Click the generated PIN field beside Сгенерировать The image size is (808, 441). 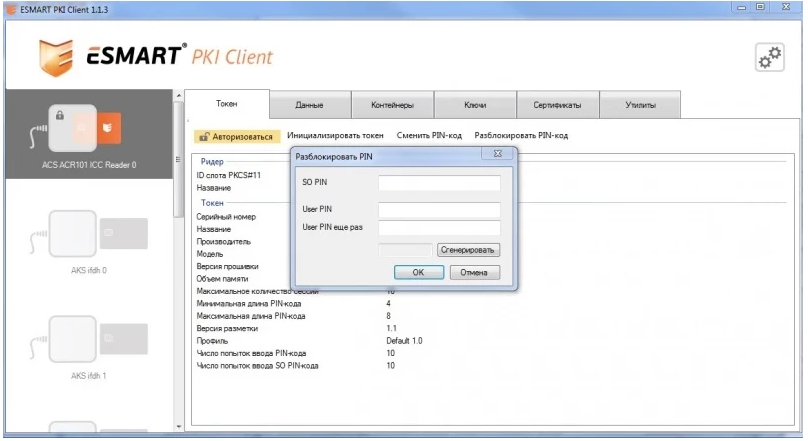tap(405, 250)
